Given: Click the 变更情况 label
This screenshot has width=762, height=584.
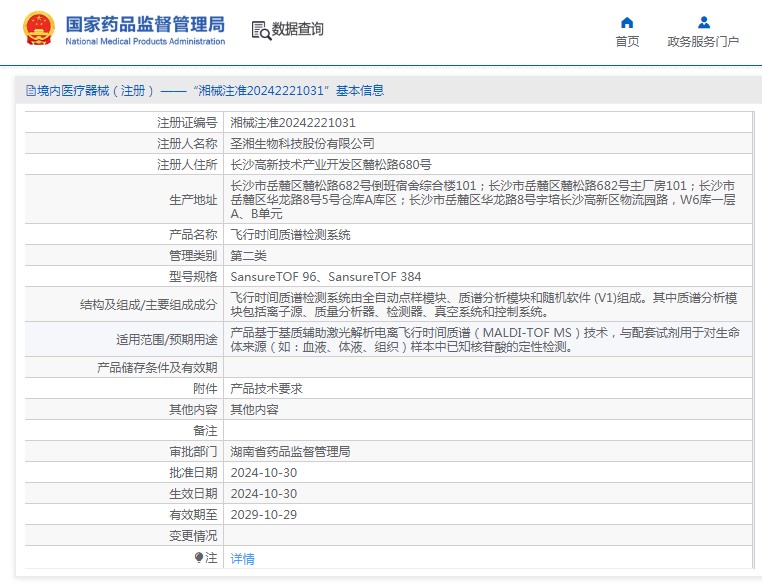Looking at the screenshot, I should click(x=193, y=535).
